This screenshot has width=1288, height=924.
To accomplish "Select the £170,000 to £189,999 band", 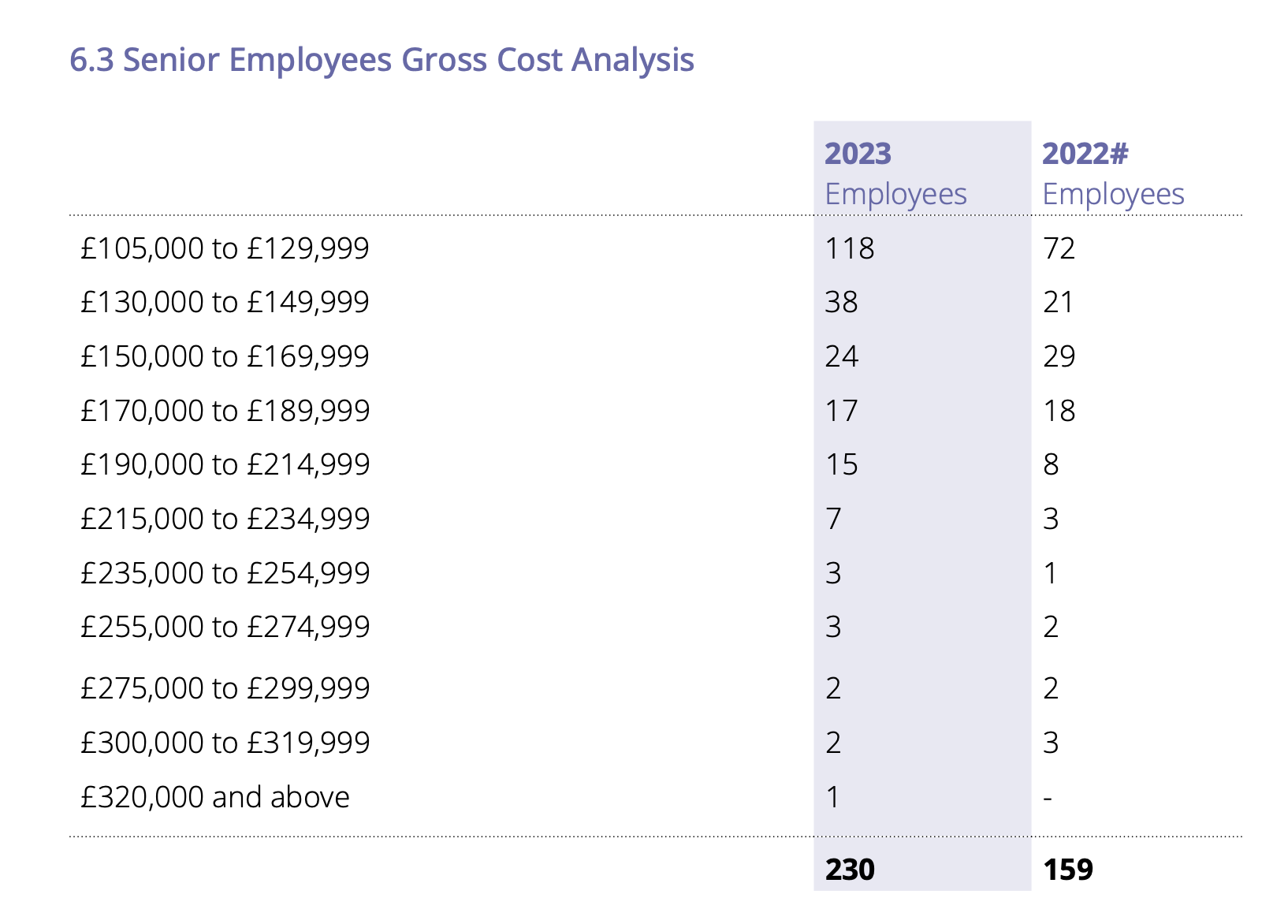I will click(x=225, y=411).
